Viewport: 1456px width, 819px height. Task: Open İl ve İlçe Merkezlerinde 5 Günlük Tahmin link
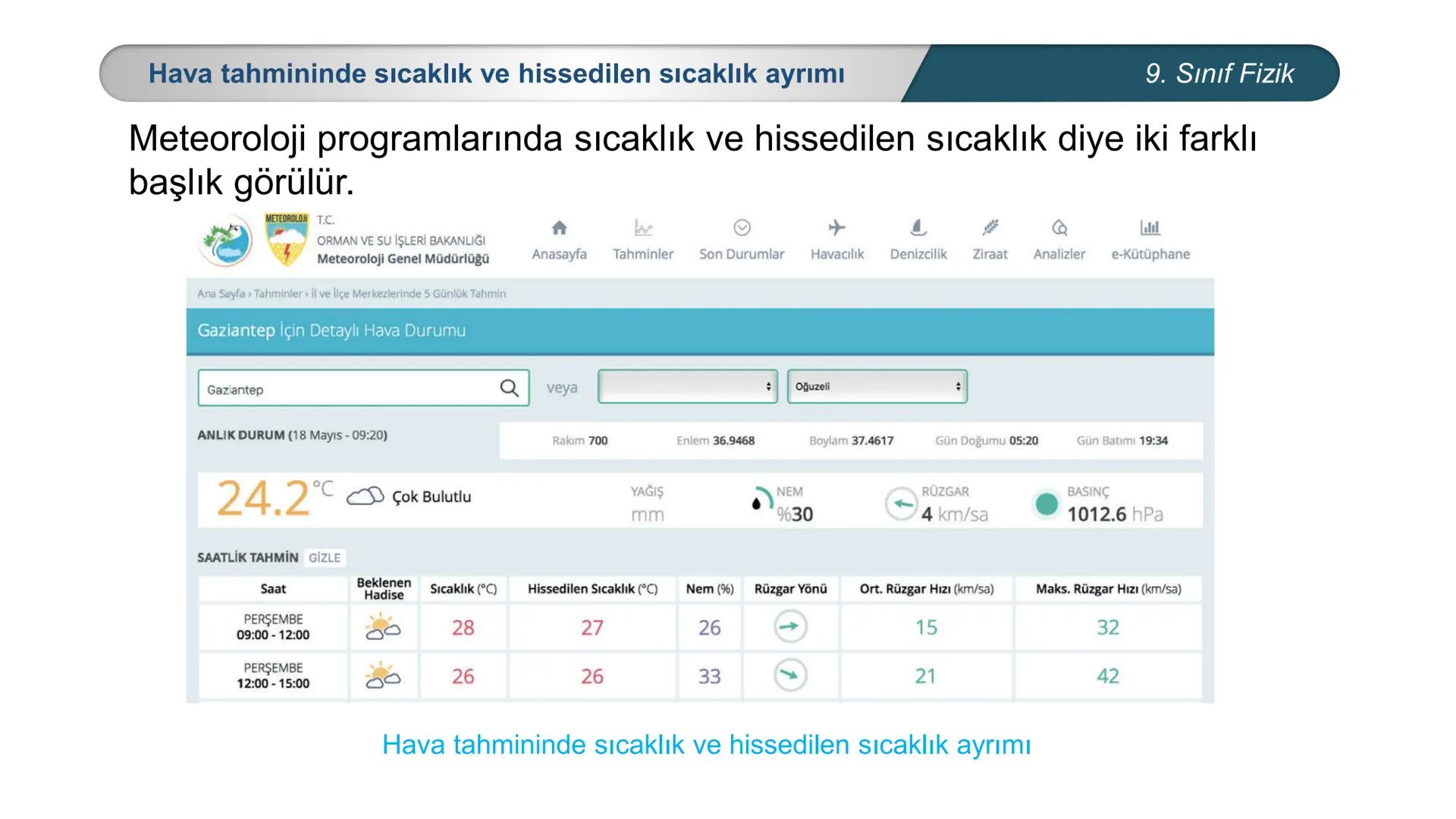tap(409, 293)
